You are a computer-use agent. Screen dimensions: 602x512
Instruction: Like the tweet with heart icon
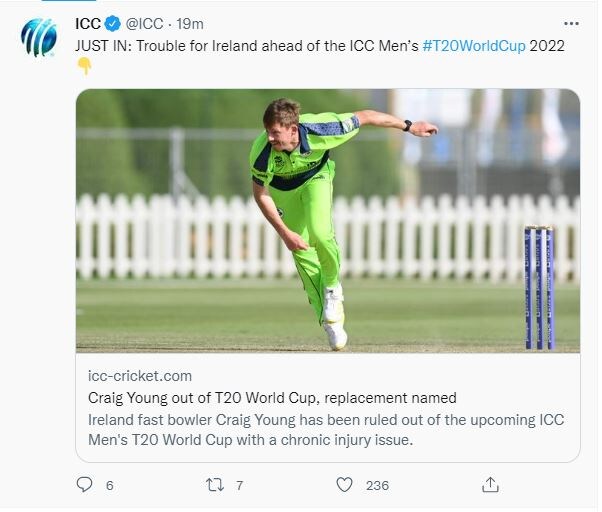344,485
